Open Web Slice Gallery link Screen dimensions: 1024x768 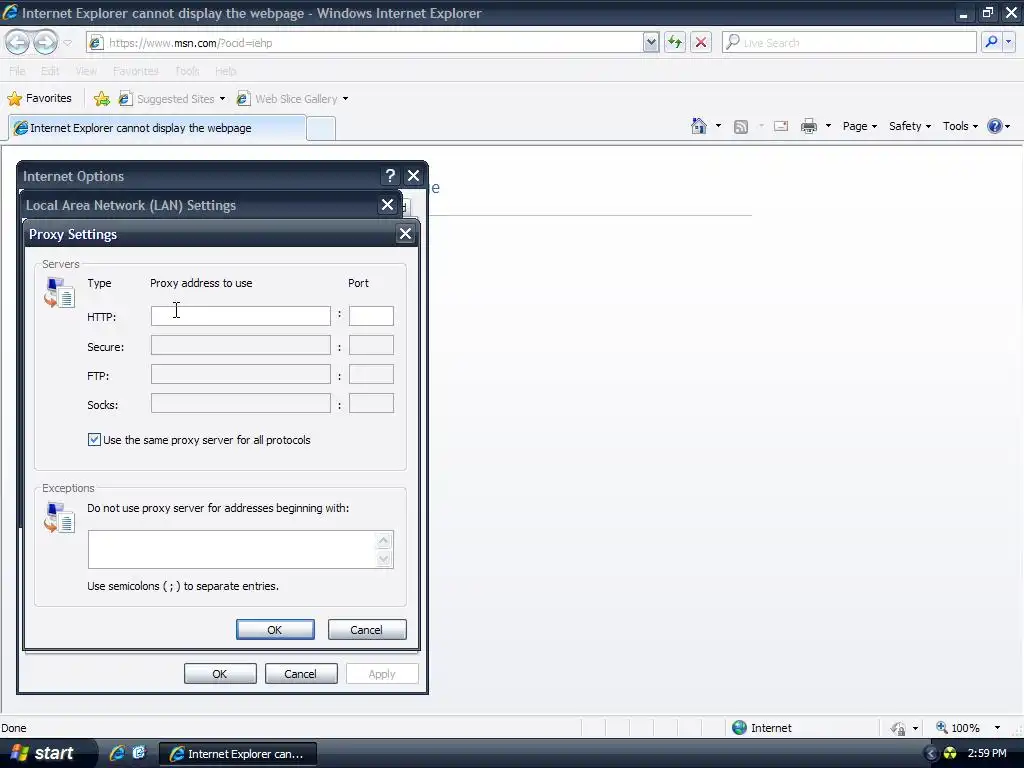pyautogui.click(x=292, y=99)
